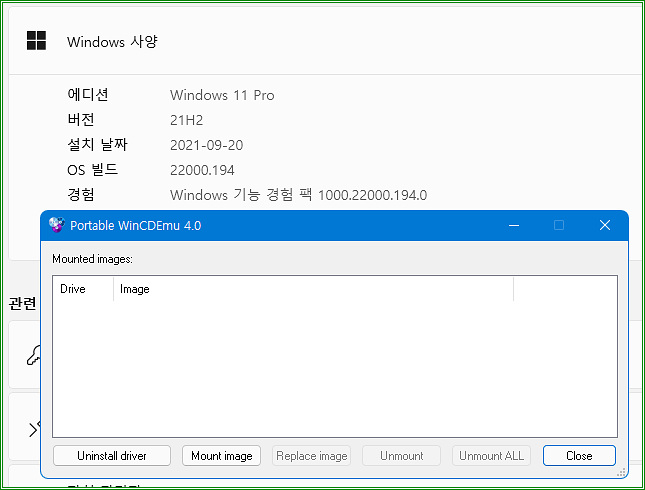645x490 pixels.
Task: Sort by the Image column header
Action: click(313, 289)
